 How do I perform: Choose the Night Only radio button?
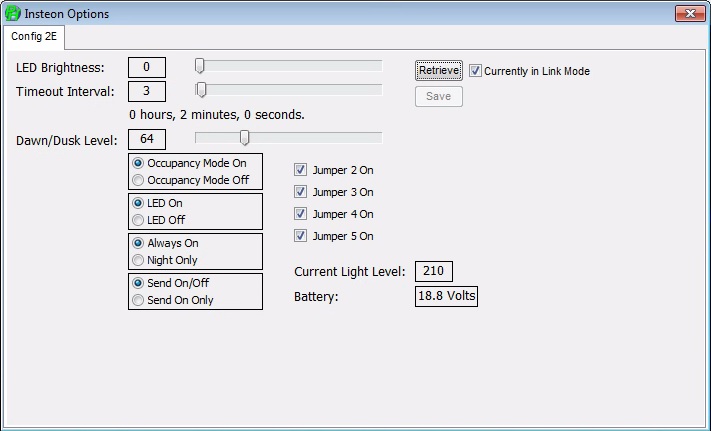pos(138,260)
